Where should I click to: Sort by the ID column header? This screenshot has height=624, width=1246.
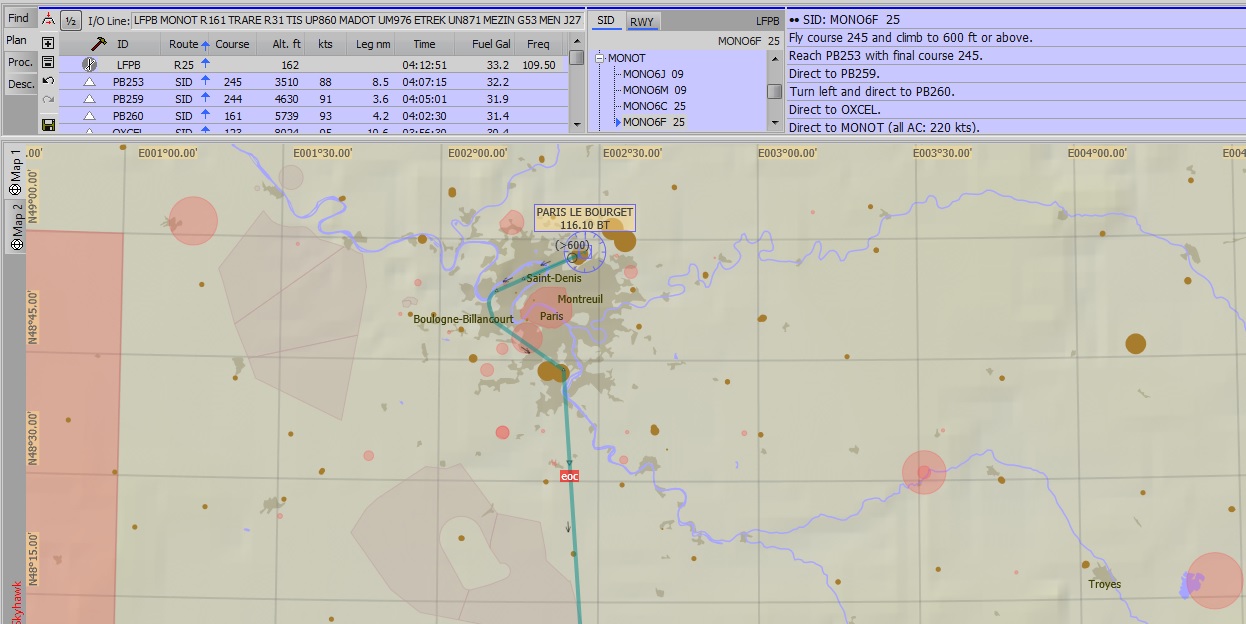pos(122,44)
